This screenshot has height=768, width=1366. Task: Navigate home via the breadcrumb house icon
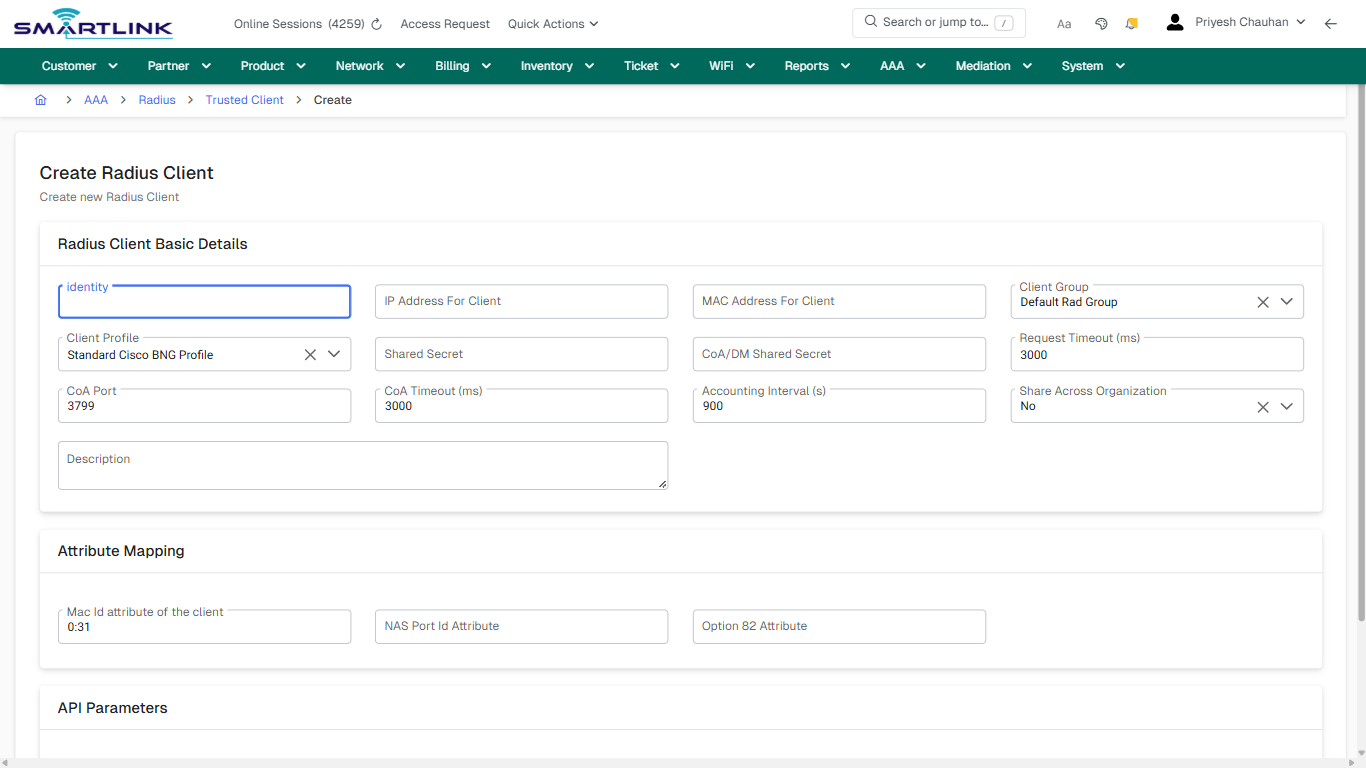[41, 100]
